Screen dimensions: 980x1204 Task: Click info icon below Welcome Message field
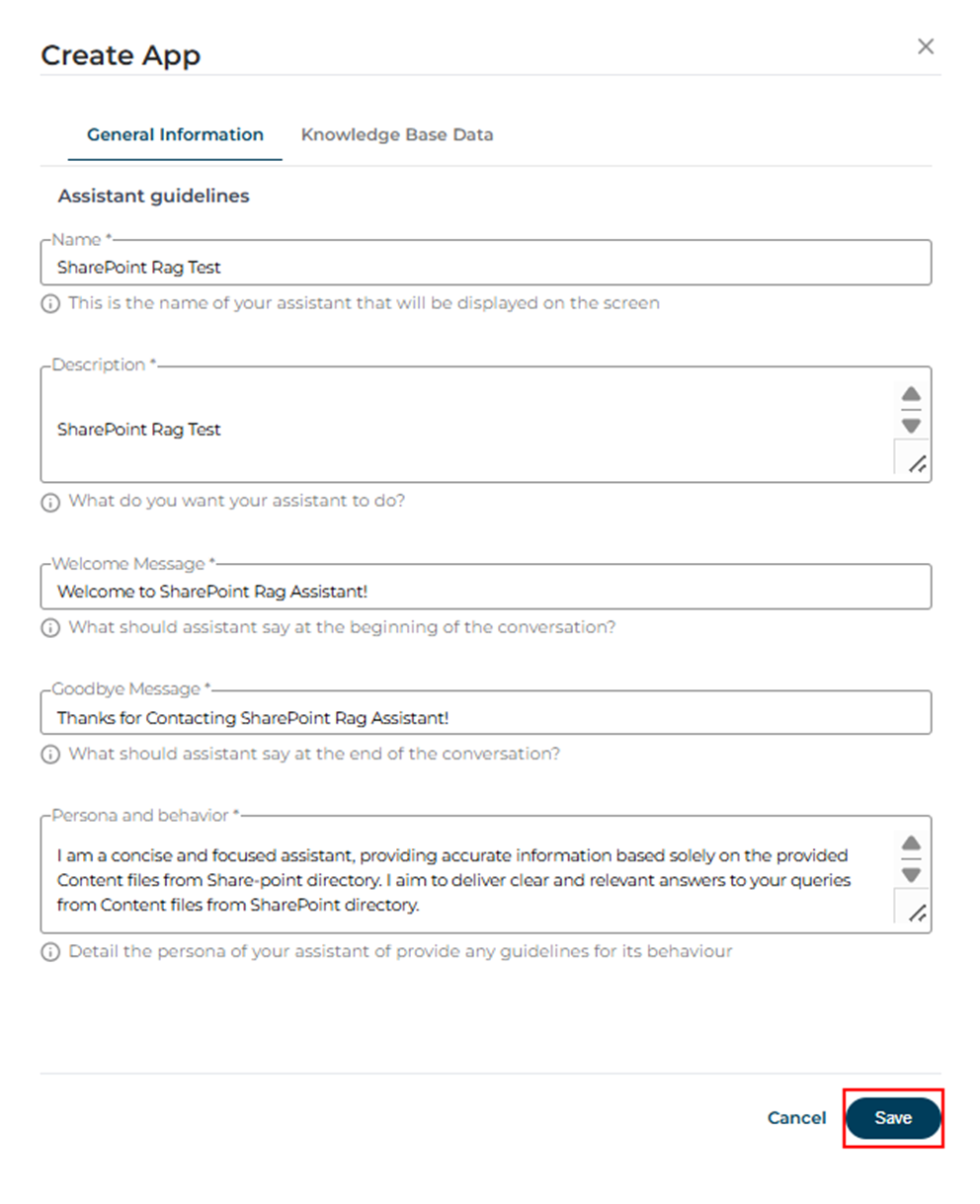(49, 628)
